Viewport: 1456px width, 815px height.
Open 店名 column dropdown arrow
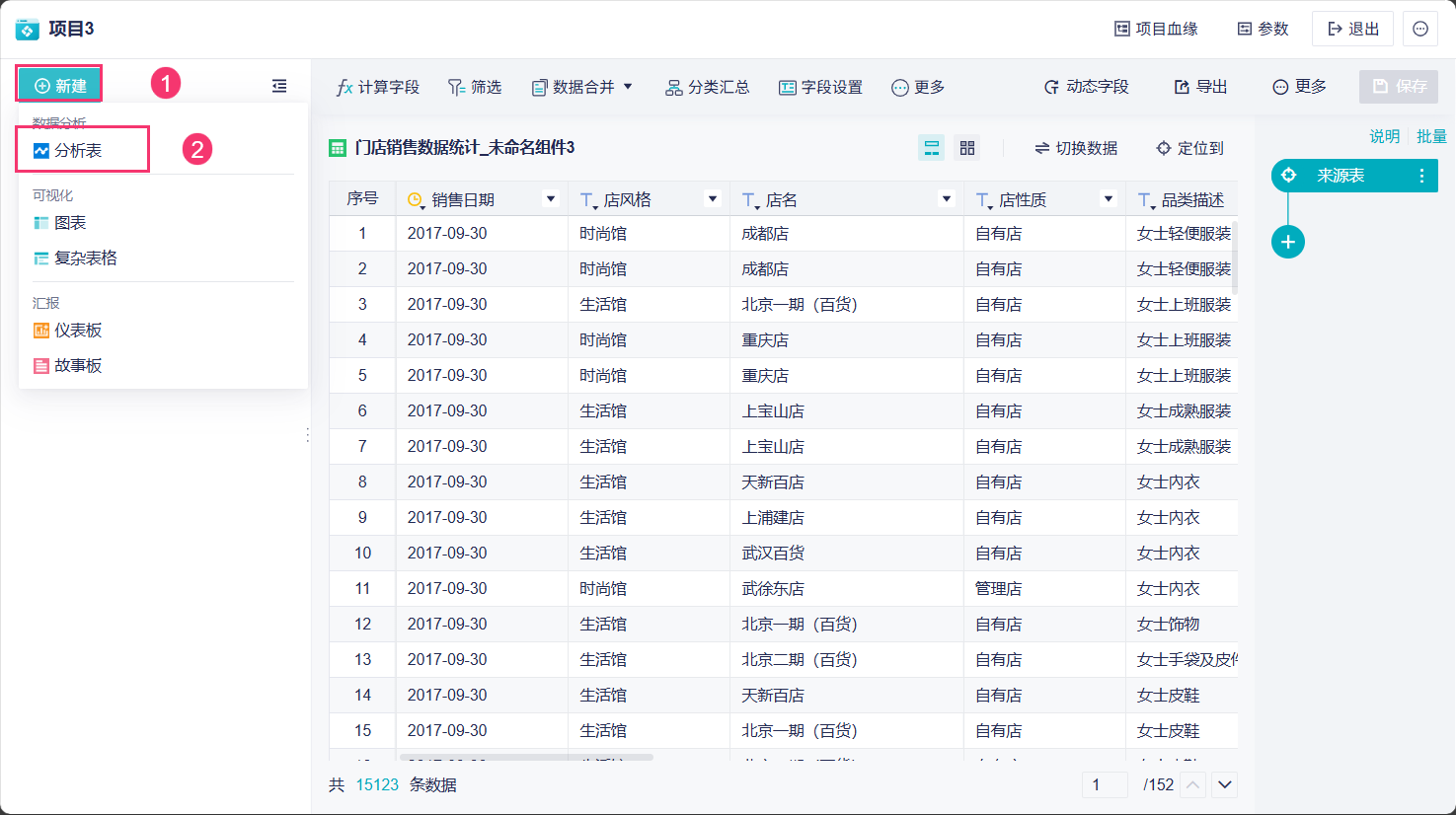(947, 199)
